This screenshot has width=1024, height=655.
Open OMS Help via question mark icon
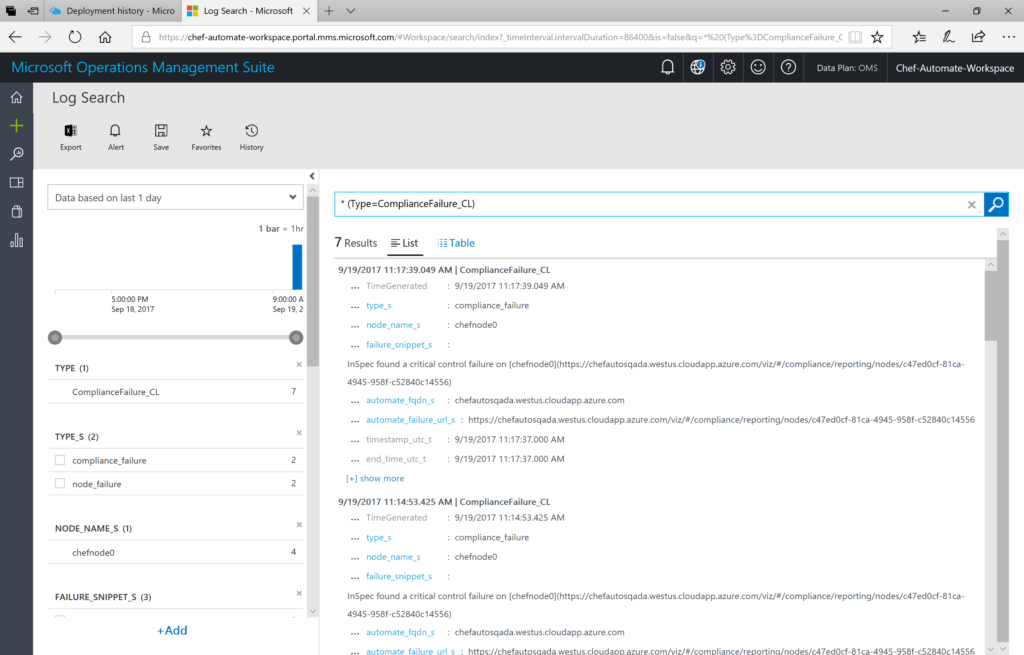pyautogui.click(x=788, y=67)
